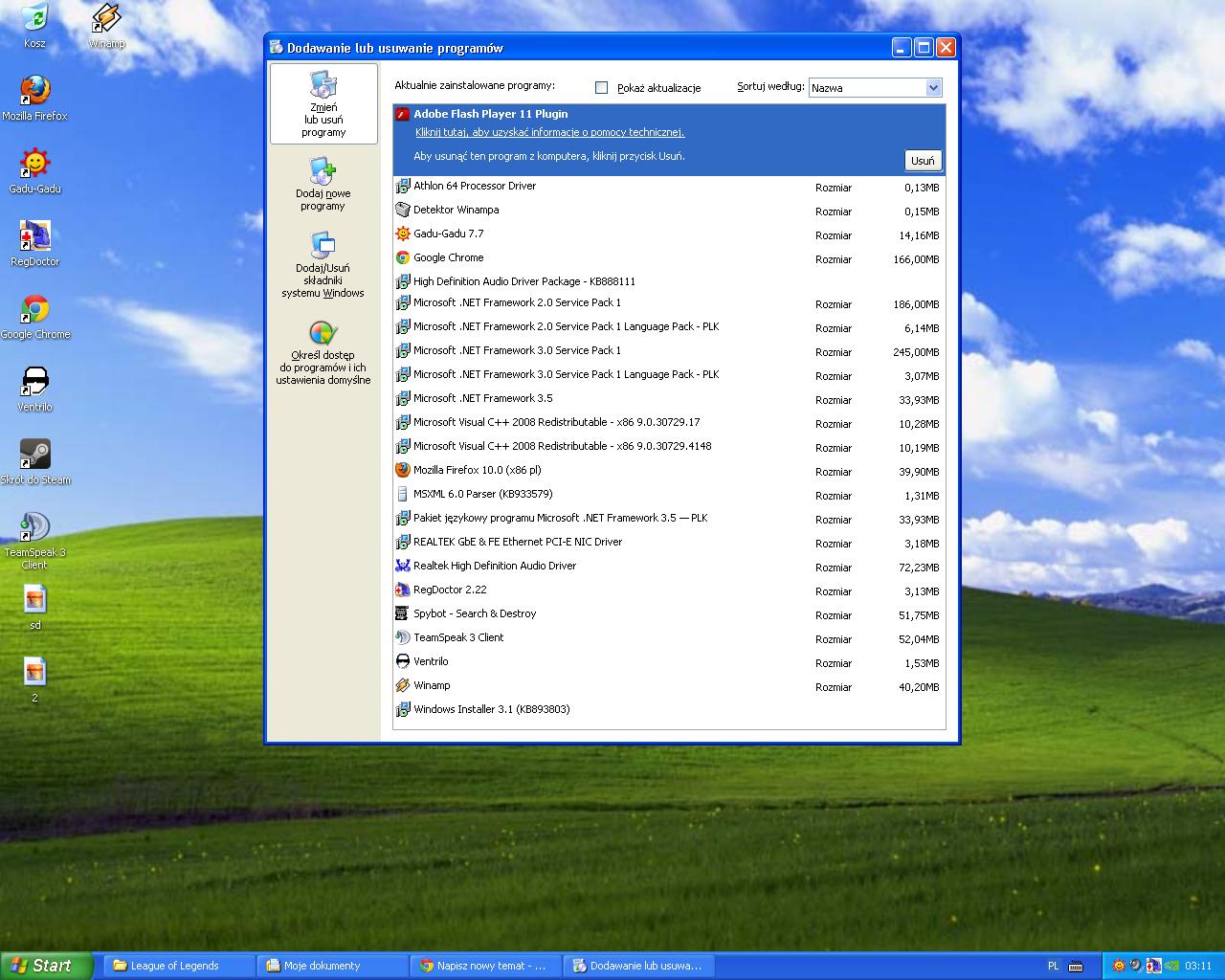1225x980 pixels.
Task: Click the 72,23MB size value
Action: click(919, 568)
